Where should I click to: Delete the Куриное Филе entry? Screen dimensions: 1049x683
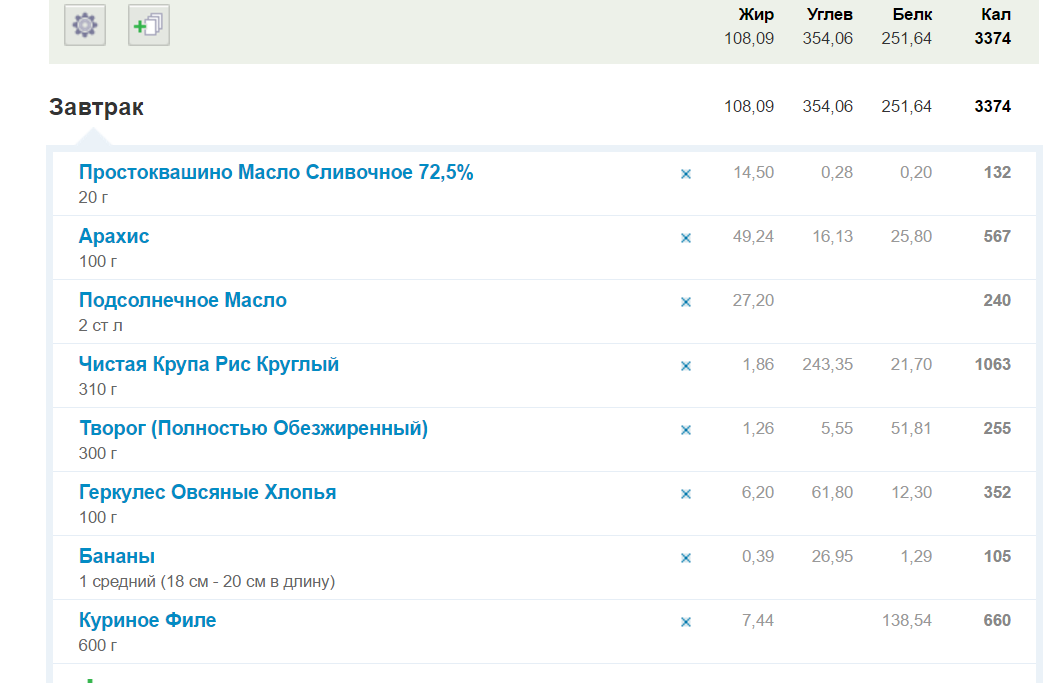[x=686, y=622]
